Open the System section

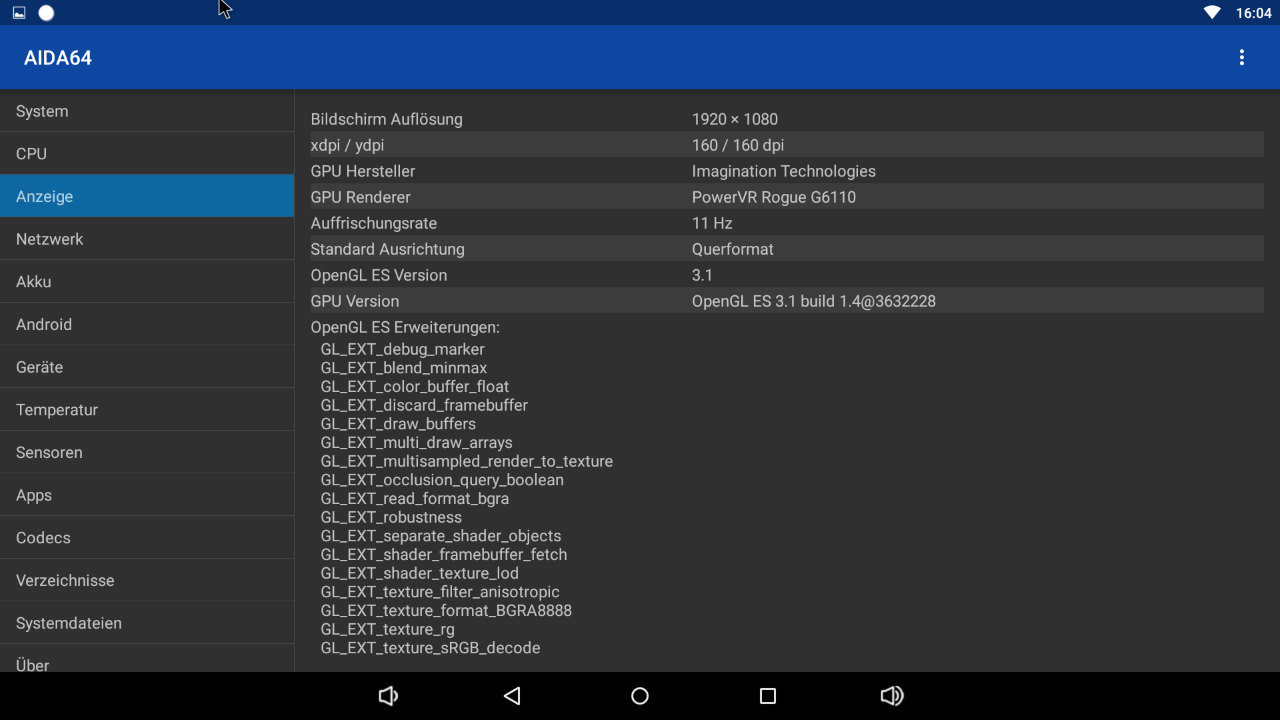pyautogui.click(x=147, y=111)
